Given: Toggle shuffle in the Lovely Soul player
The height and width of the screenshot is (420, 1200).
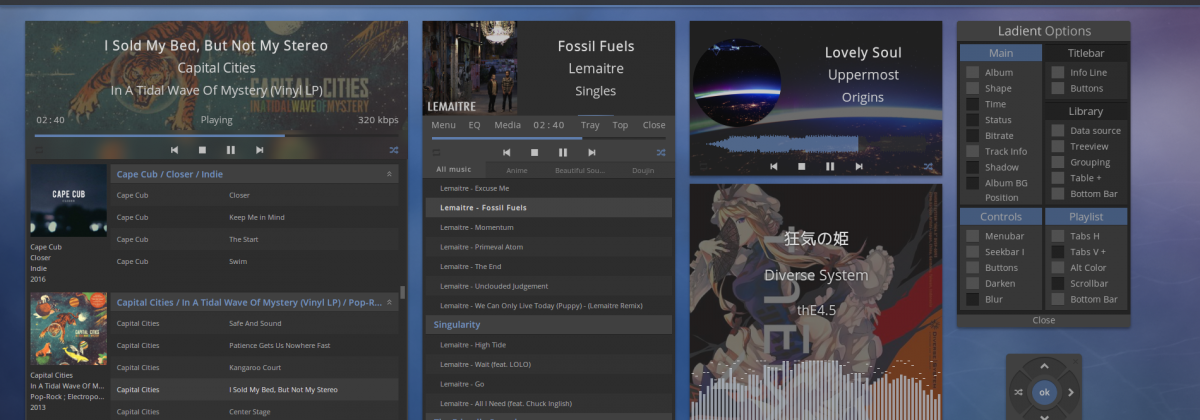Looking at the screenshot, I should tap(928, 166).
